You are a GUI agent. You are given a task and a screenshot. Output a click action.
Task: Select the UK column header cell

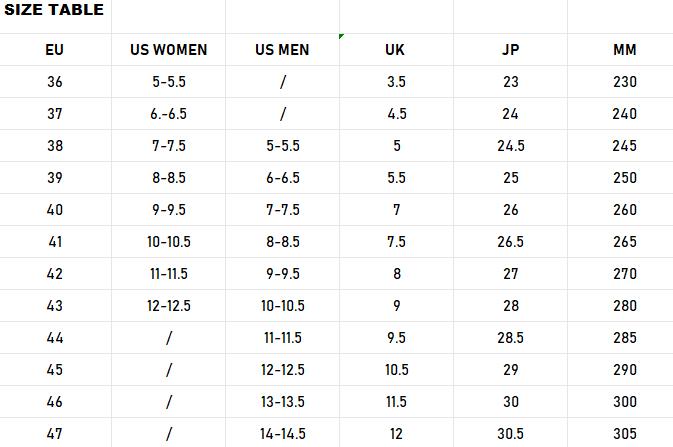[396, 50]
